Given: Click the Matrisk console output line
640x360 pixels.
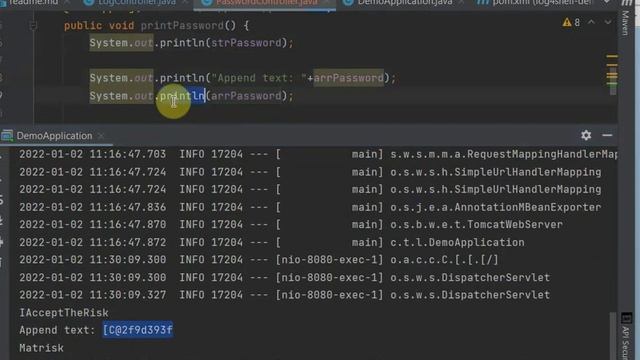Looking at the screenshot, I should point(41,348).
